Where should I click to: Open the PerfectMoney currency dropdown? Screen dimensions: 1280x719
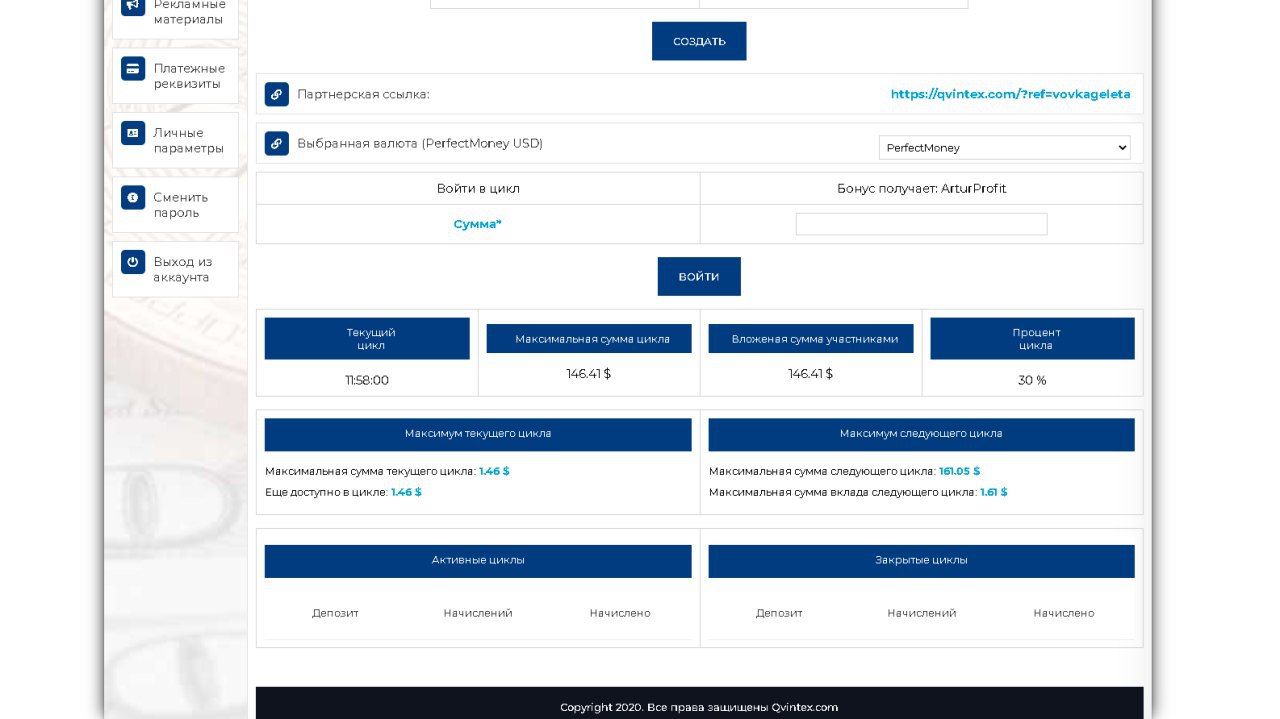pyautogui.click(x=1004, y=147)
